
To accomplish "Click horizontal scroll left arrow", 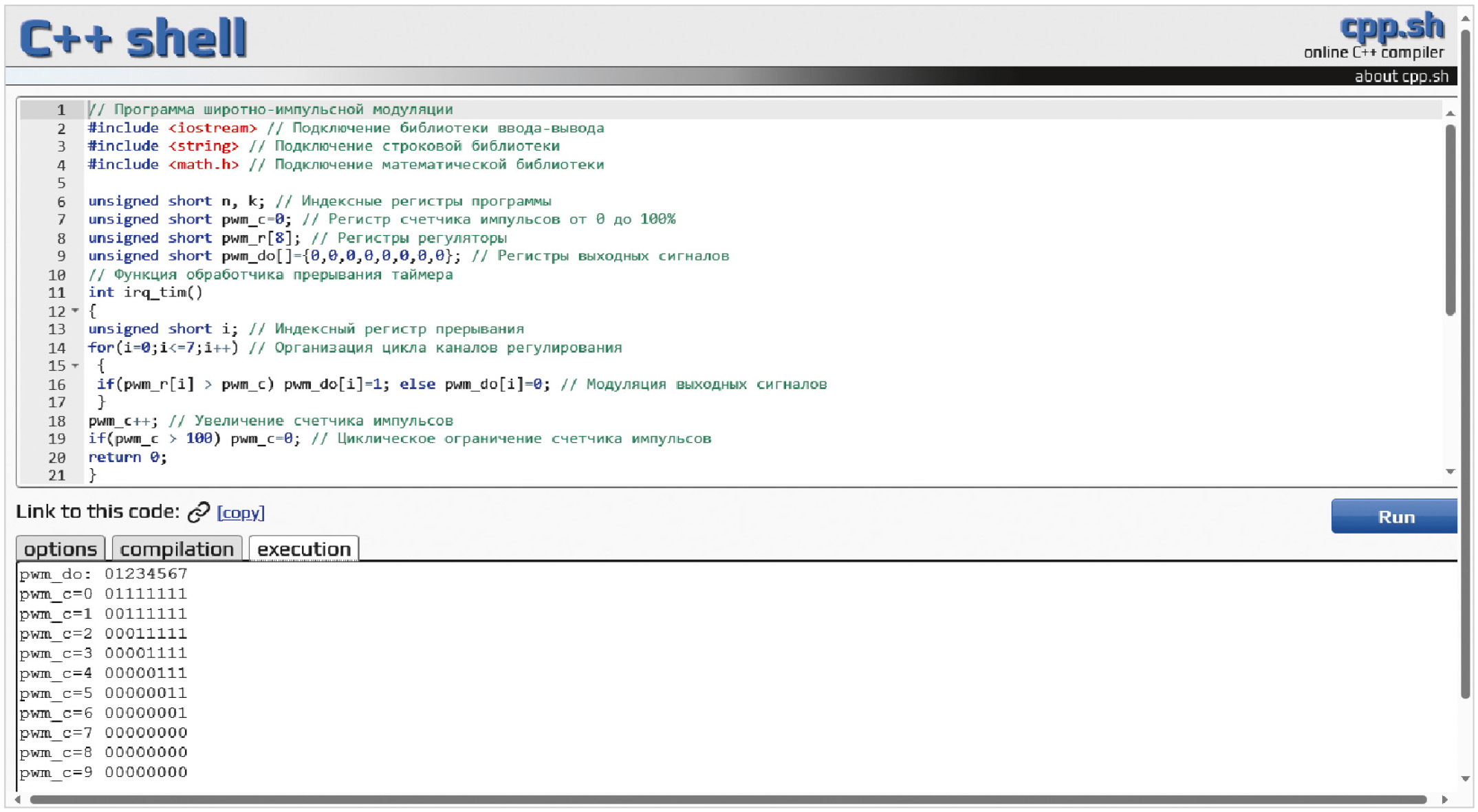I will pos(18,799).
